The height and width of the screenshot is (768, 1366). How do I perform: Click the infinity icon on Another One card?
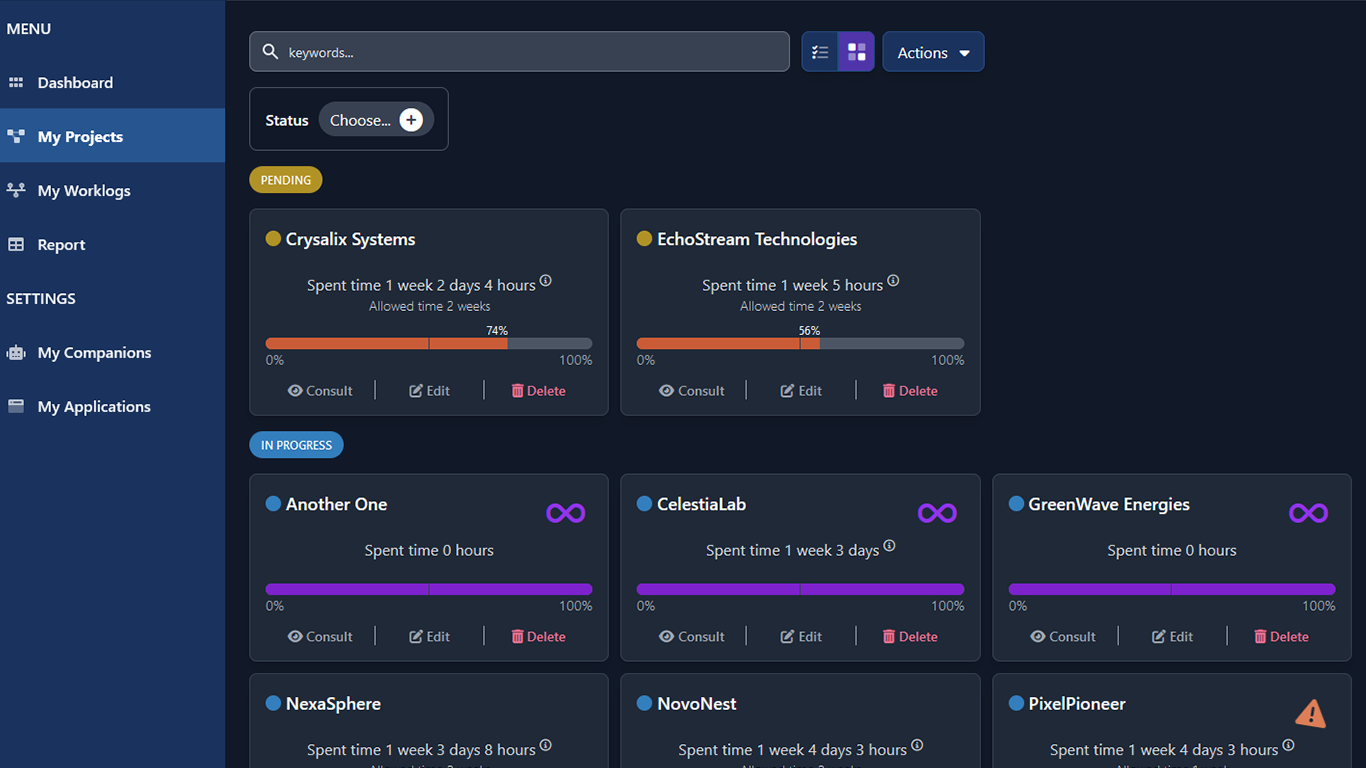[565, 512]
